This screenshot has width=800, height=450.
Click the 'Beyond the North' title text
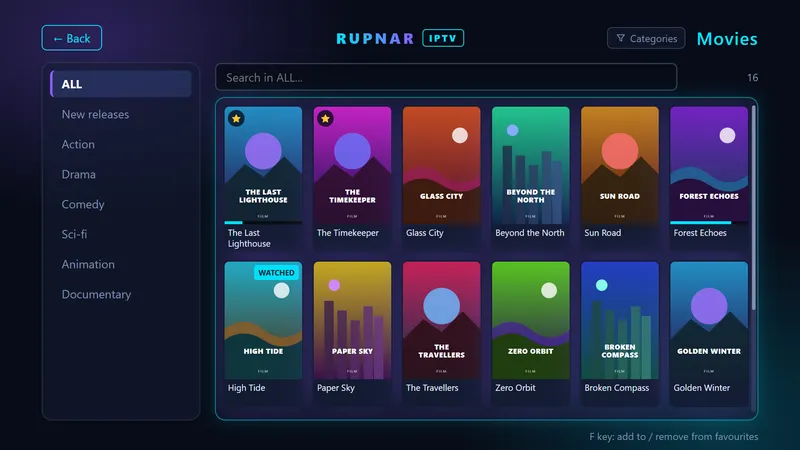[530, 233]
